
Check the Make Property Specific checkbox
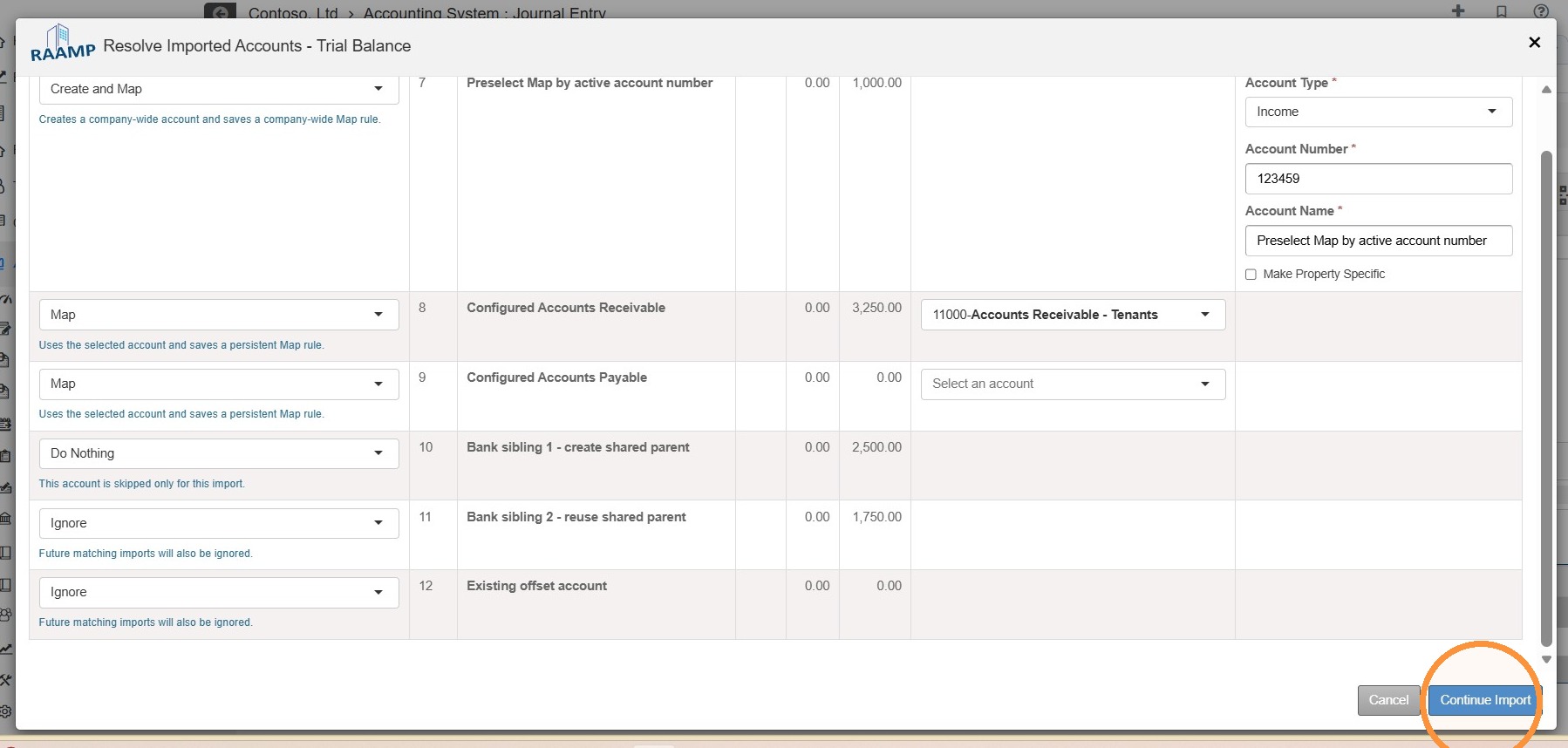[1251, 274]
